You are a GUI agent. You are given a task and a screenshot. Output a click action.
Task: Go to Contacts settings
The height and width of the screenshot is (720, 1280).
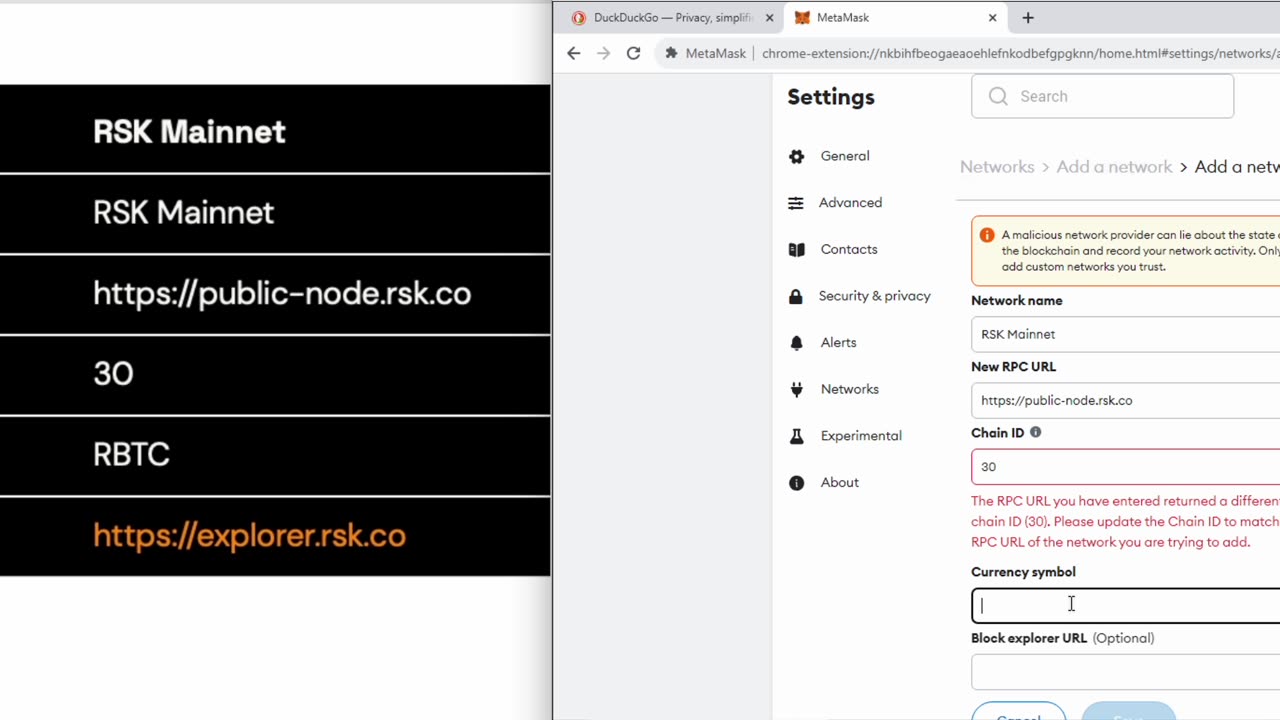(x=849, y=249)
